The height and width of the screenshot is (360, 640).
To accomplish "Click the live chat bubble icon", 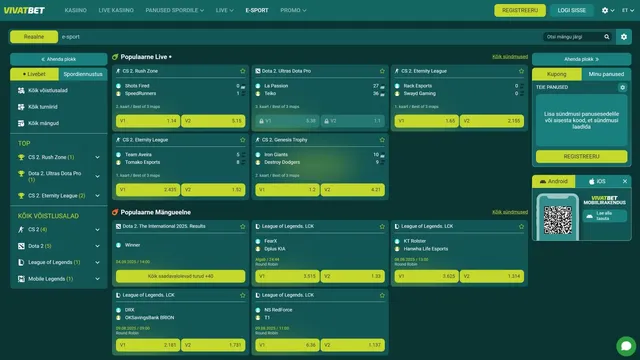I will click(626, 346).
